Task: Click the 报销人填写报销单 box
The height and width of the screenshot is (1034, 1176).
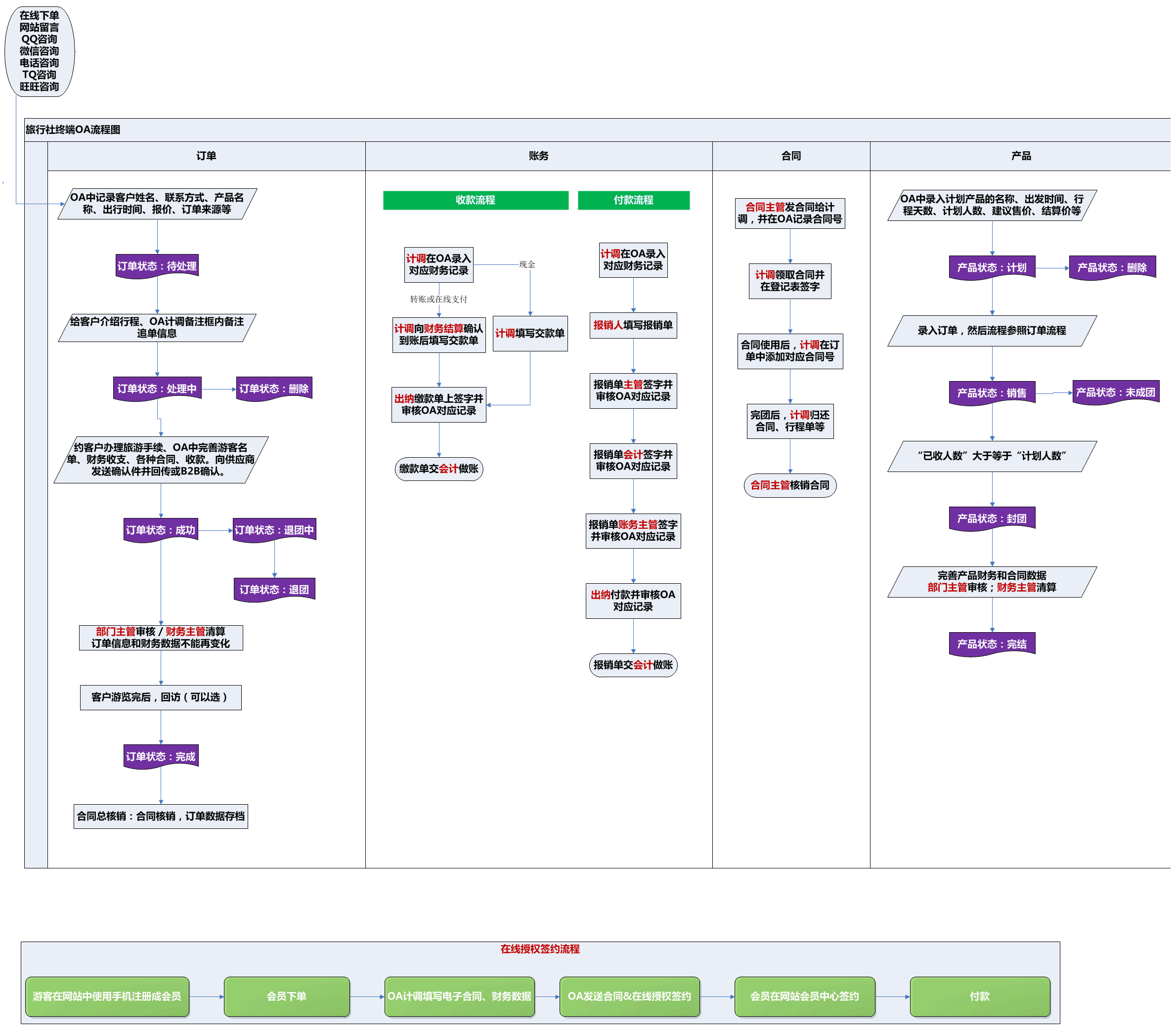Action: click(633, 325)
